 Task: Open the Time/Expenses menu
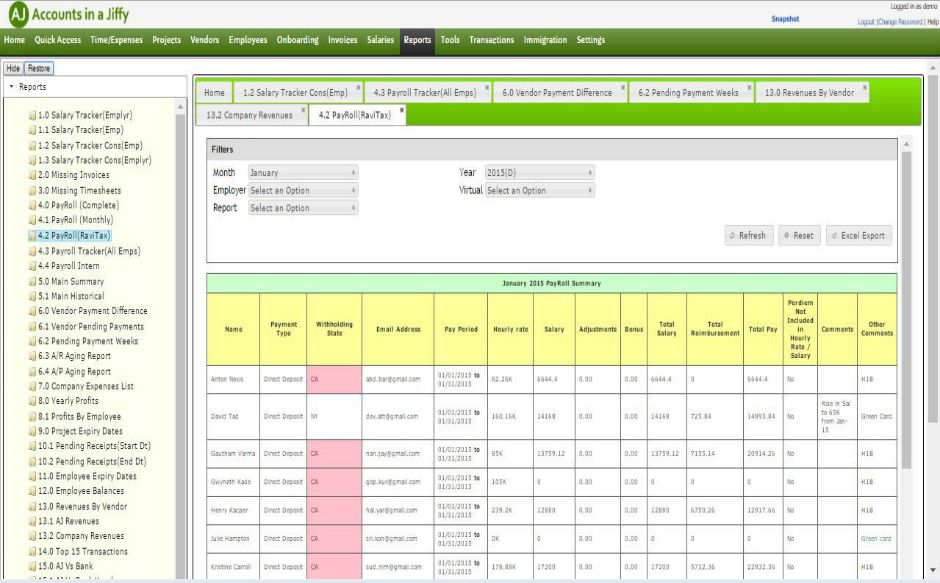[116, 40]
